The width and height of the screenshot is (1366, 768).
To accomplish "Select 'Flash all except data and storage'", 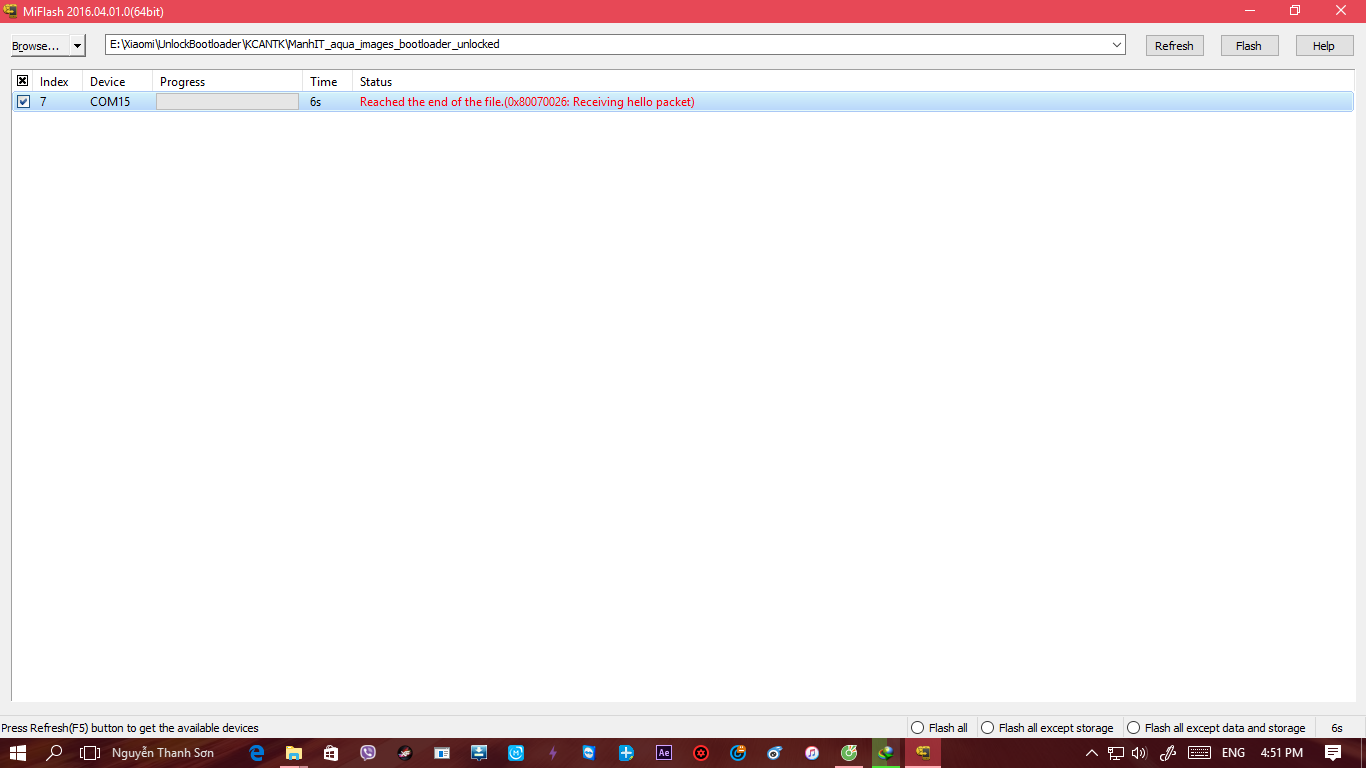I will point(1133,728).
